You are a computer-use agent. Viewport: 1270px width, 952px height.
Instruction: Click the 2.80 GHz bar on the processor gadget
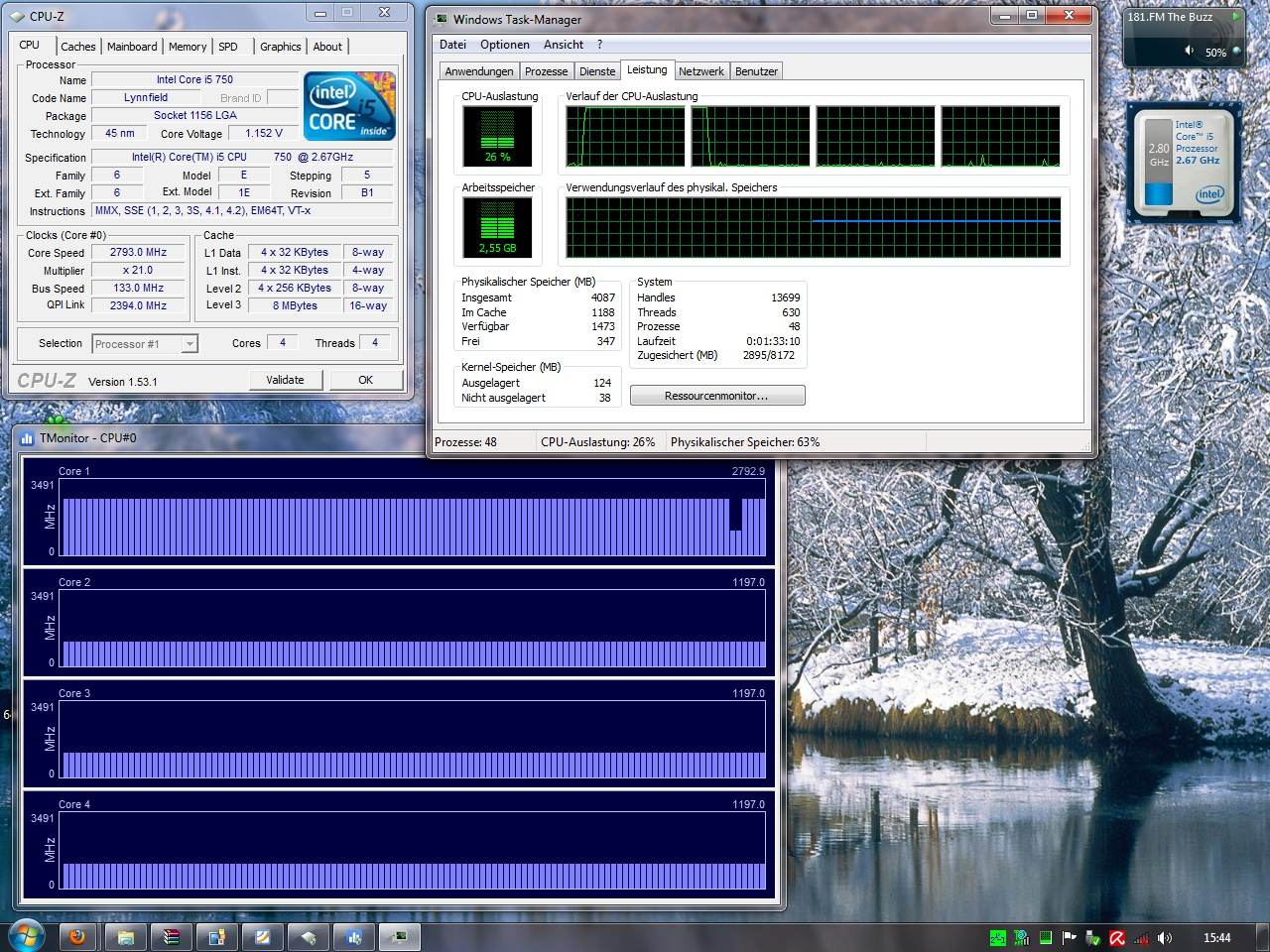pos(1159,164)
